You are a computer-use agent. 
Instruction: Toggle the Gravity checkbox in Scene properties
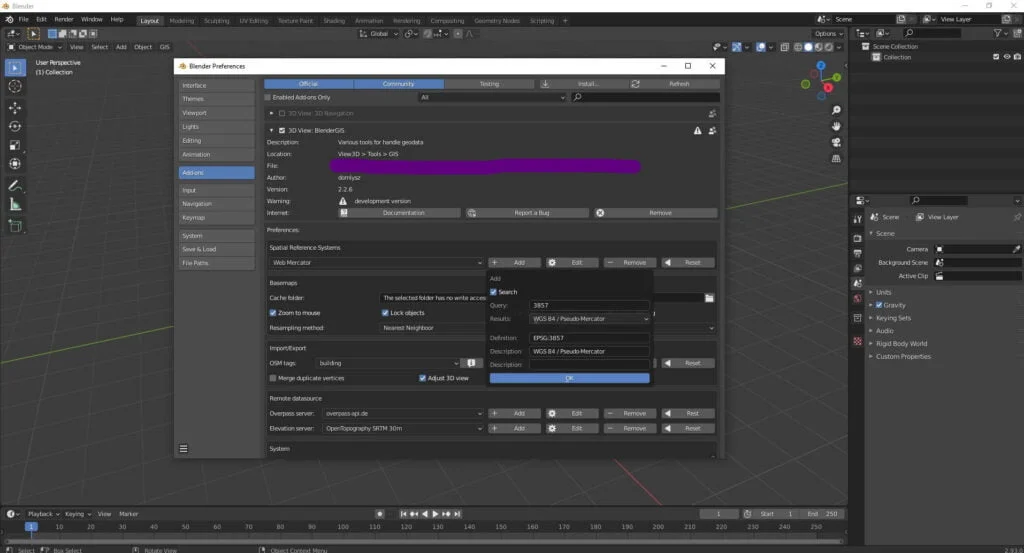[x=879, y=305]
